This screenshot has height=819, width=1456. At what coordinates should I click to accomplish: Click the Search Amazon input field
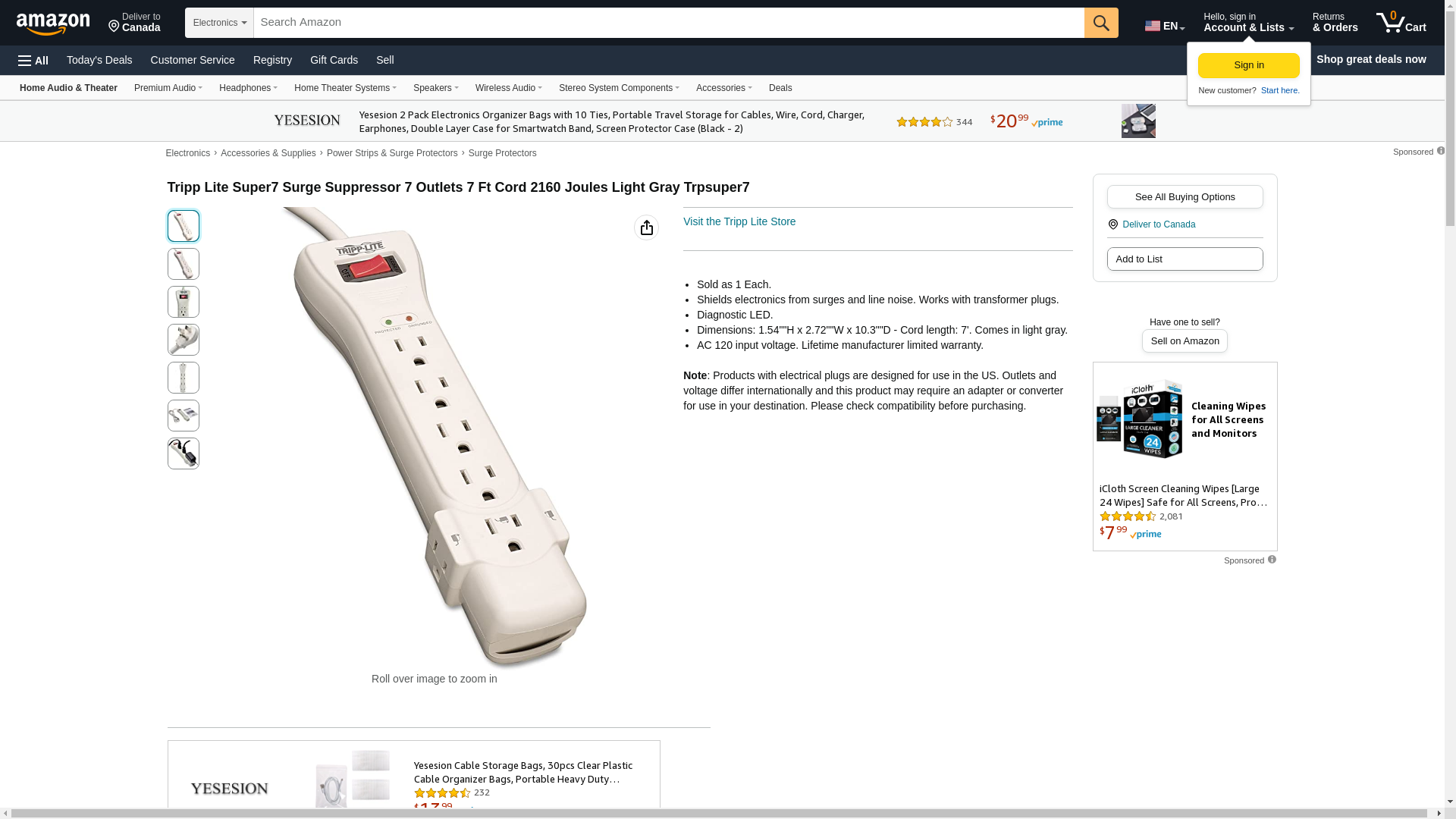coord(669,23)
